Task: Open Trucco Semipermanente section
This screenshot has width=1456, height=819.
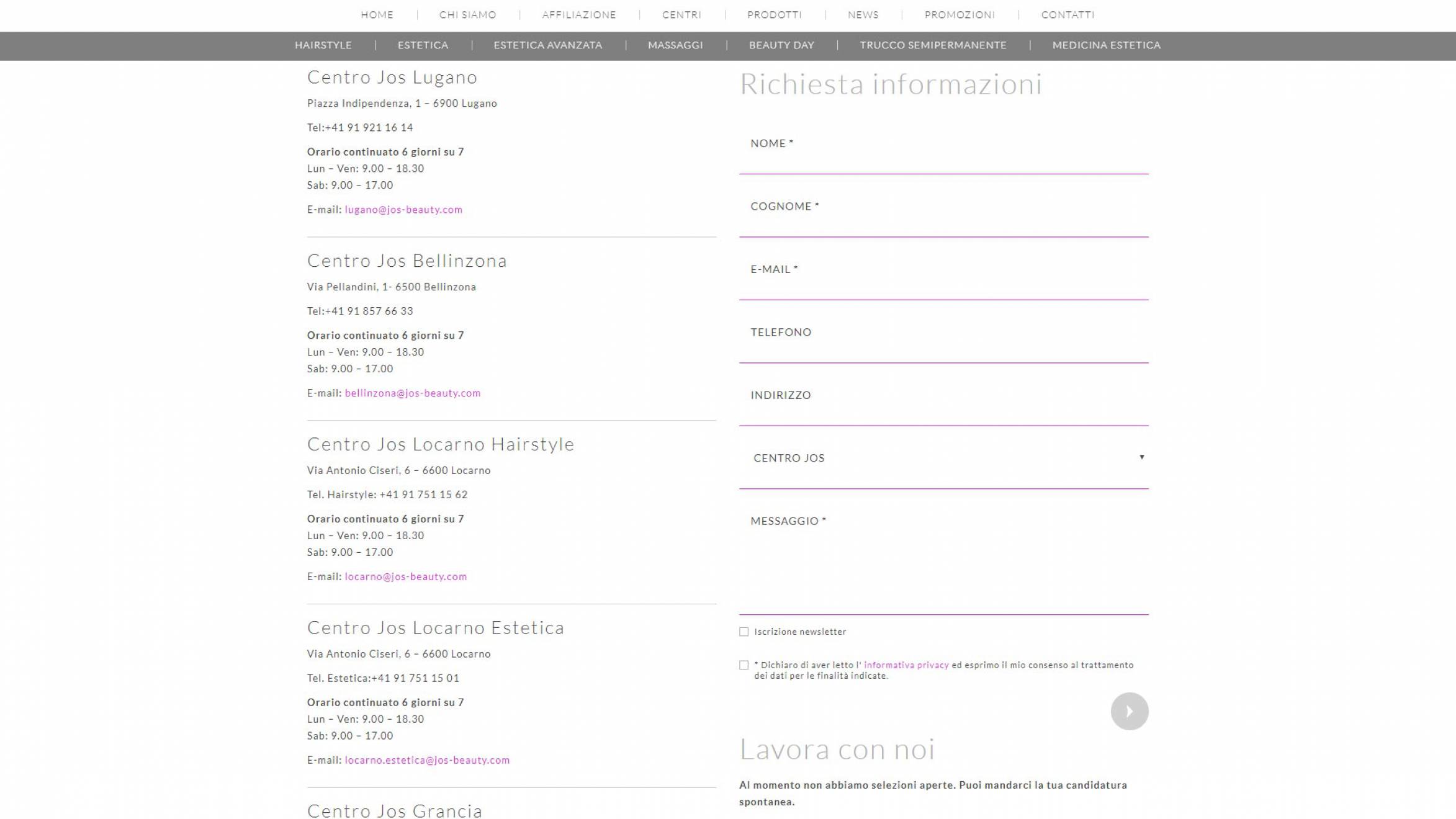Action: coord(933,45)
